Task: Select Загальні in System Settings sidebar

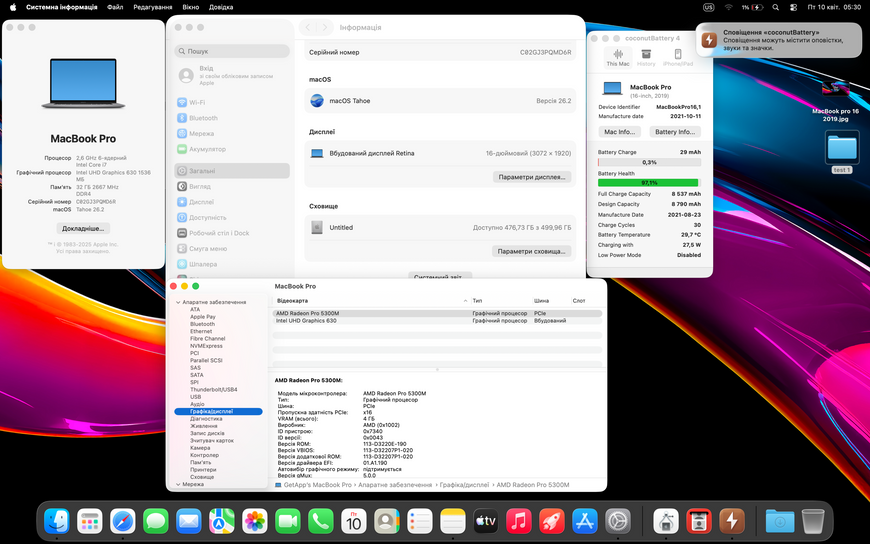Action: pos(232,170)
